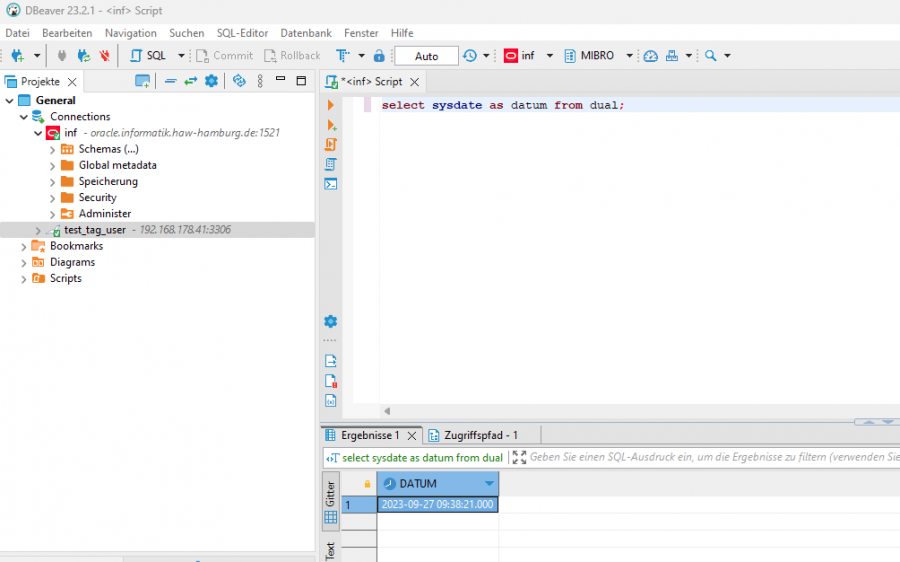Toggle the transaction lock icon in the toolbar
The height and width of the screenshot is (562, 900).
(379, 56)
